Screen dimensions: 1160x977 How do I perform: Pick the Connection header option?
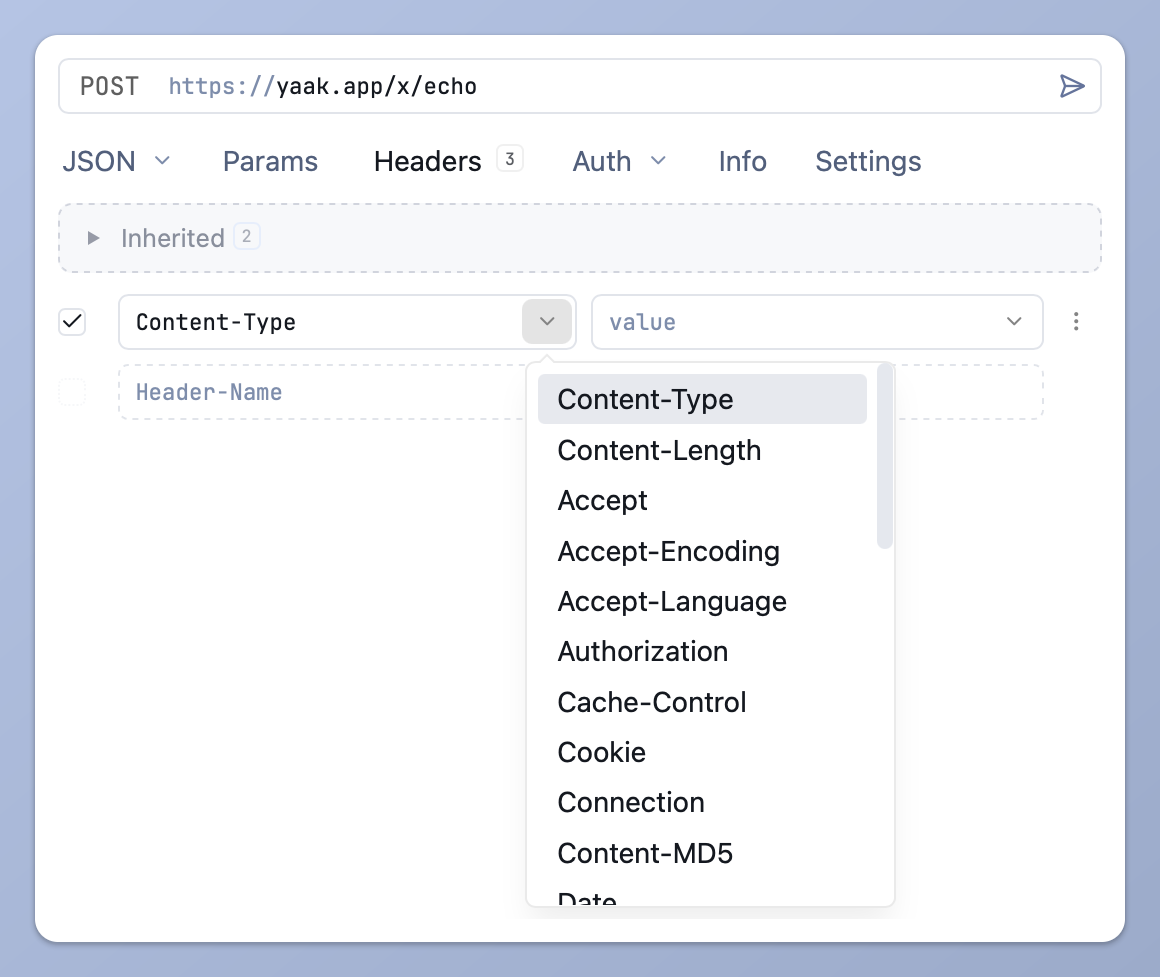[702, 802]
